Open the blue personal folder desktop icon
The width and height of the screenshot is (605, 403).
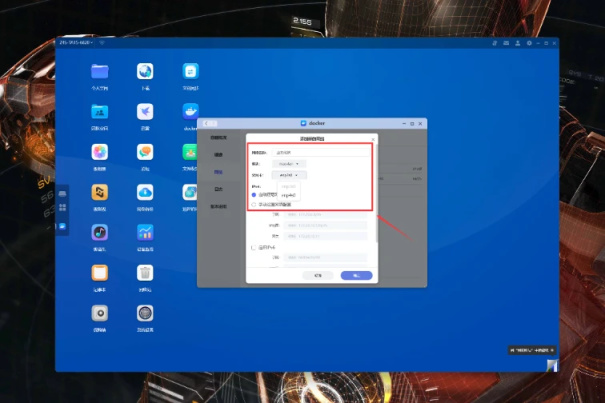tap(100, 72)
